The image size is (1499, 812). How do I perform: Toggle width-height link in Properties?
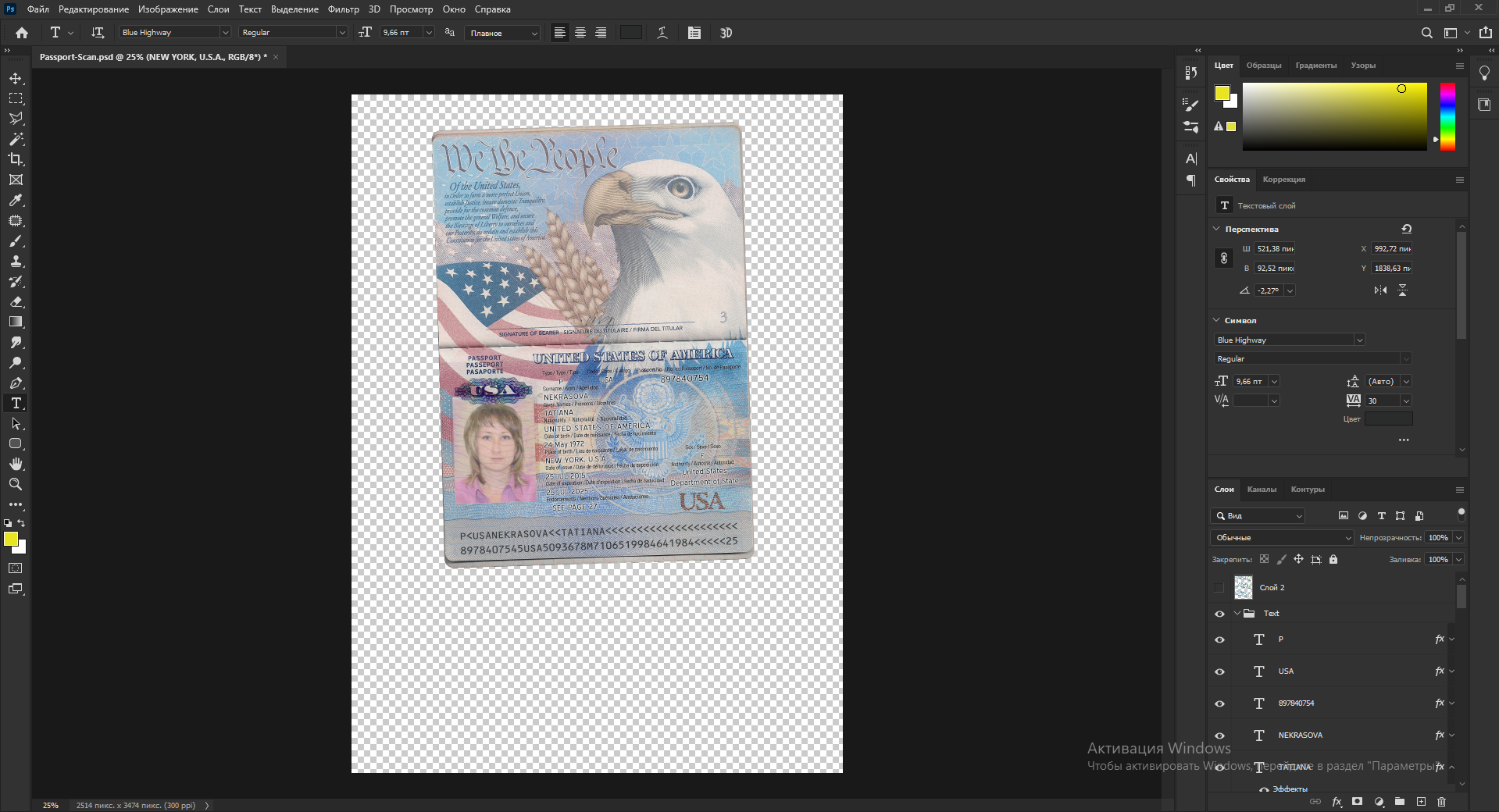[x=1224, y=258]
